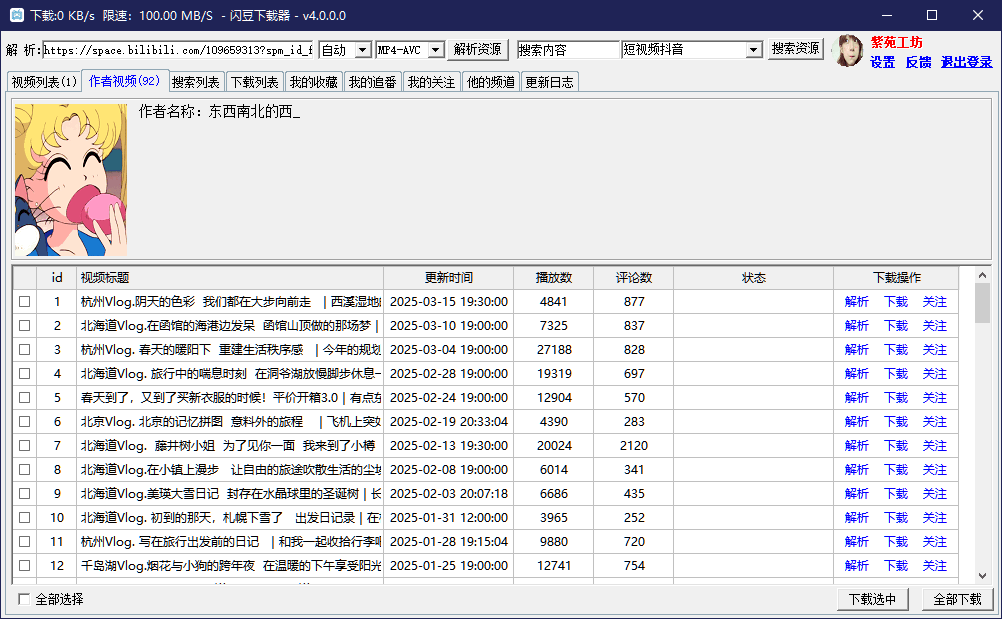View the 更新日志 tab
The height and width of the screenshot is (619, 1002).
(550, 82)
